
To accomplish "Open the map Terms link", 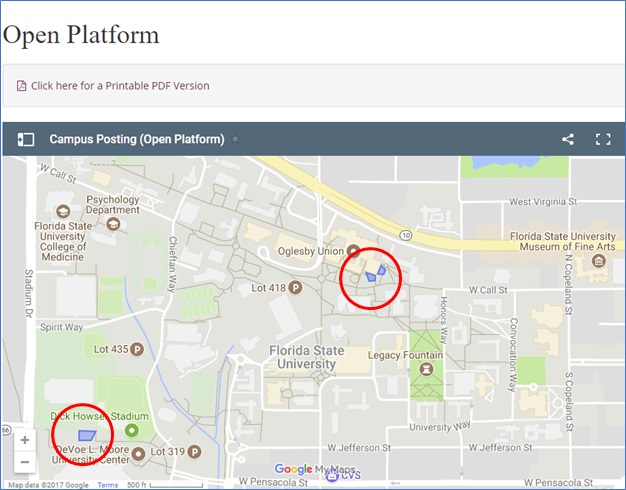I will point(107,485).
